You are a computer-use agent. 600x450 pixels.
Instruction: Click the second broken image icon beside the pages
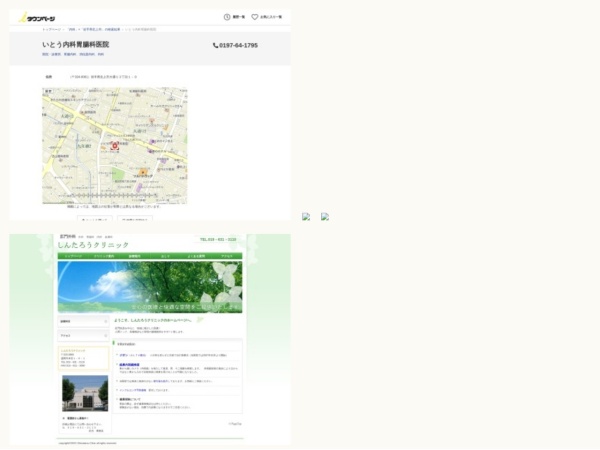coord(325,217)
